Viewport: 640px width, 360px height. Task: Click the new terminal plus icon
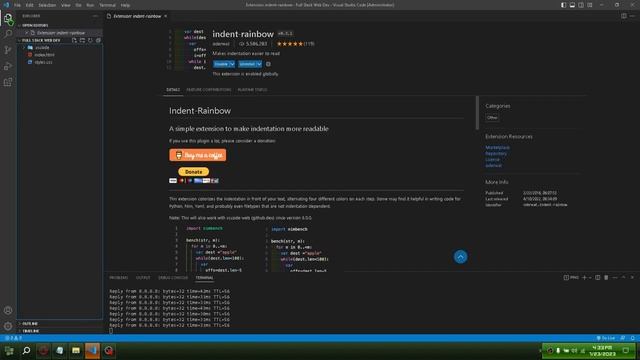click(x=584, y=278)
